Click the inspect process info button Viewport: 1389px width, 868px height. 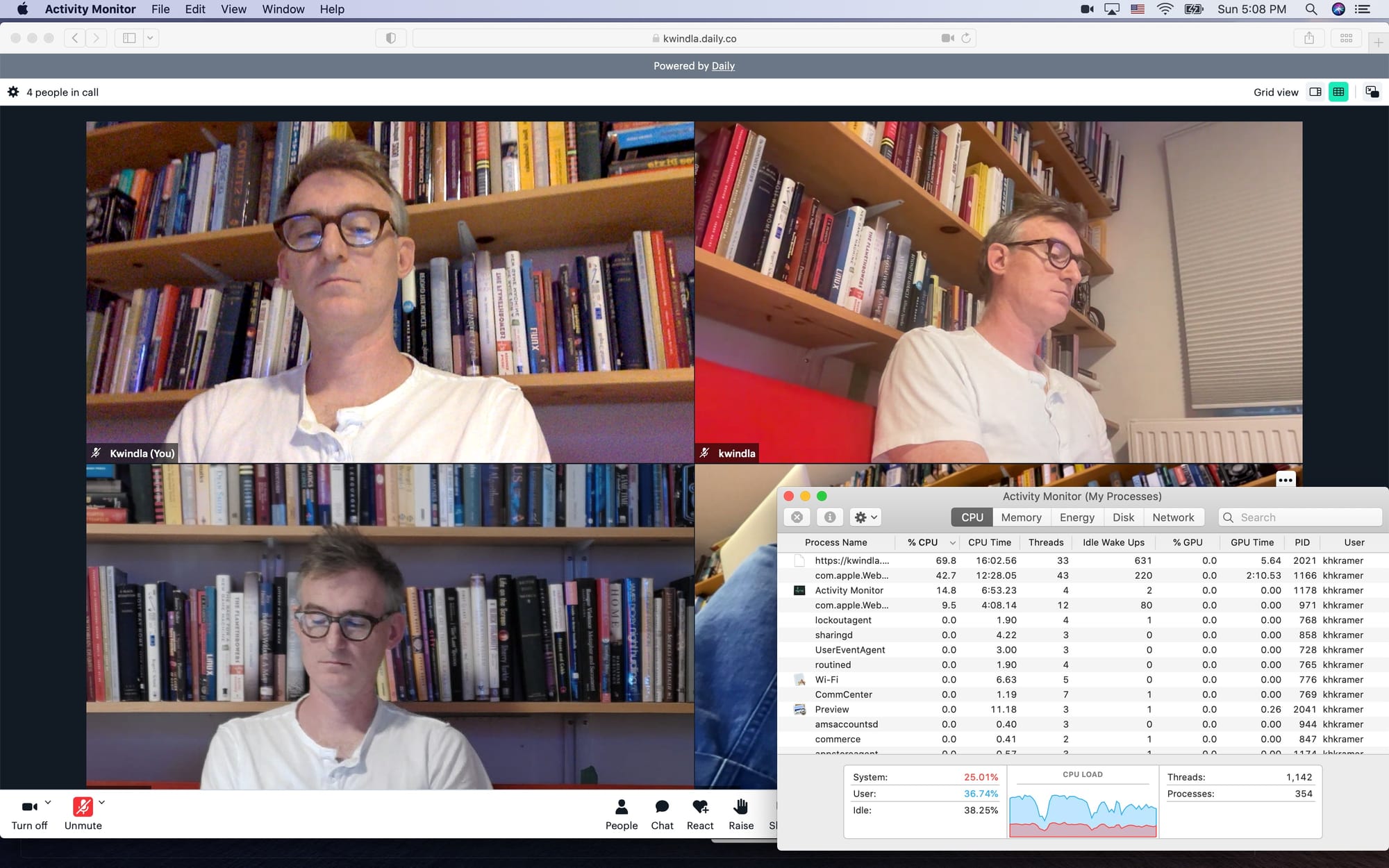pos(829,517)
